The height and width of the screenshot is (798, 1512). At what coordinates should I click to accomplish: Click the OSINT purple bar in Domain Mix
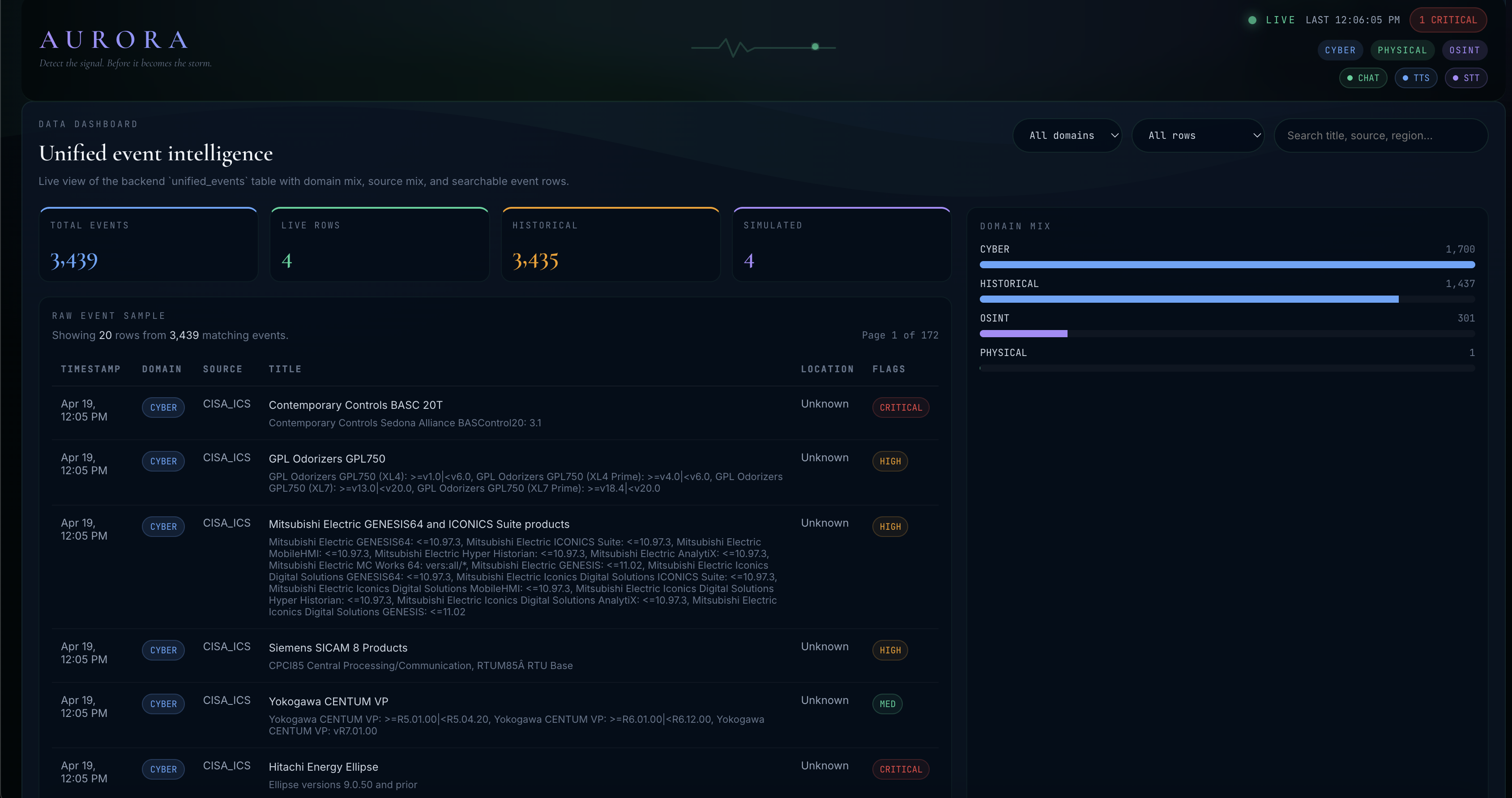(1023, 334)
